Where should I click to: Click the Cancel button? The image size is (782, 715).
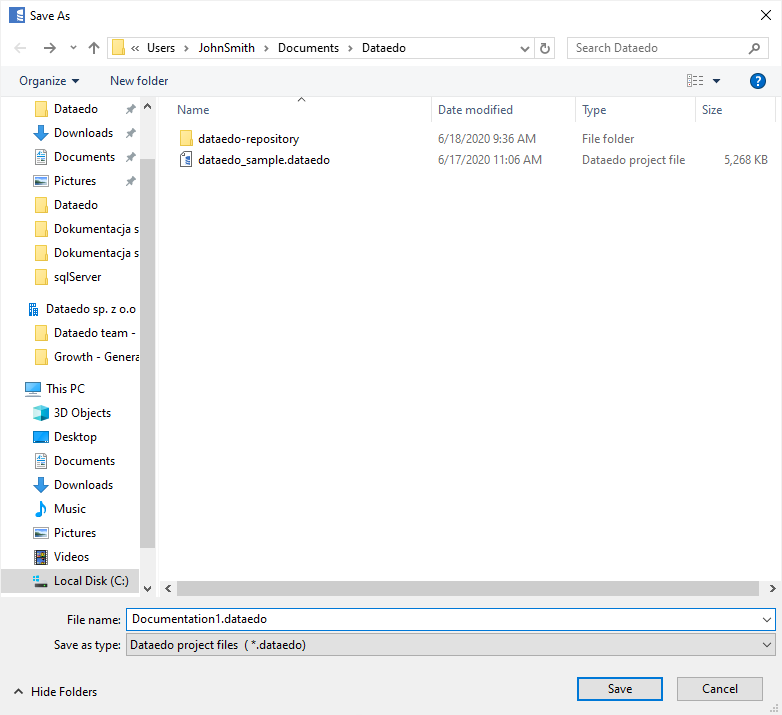[x=720, y=689]
